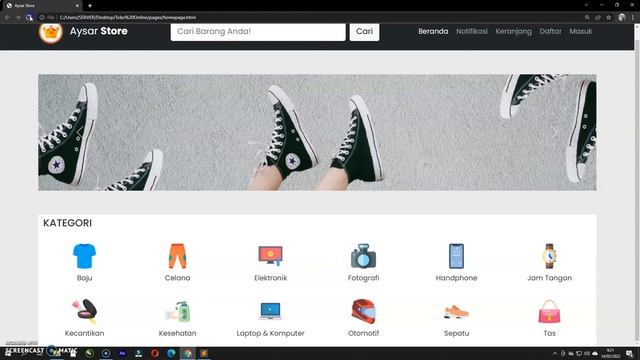
Task: Open the Chrome profile avatar
Action: click(x=622, y=17)
